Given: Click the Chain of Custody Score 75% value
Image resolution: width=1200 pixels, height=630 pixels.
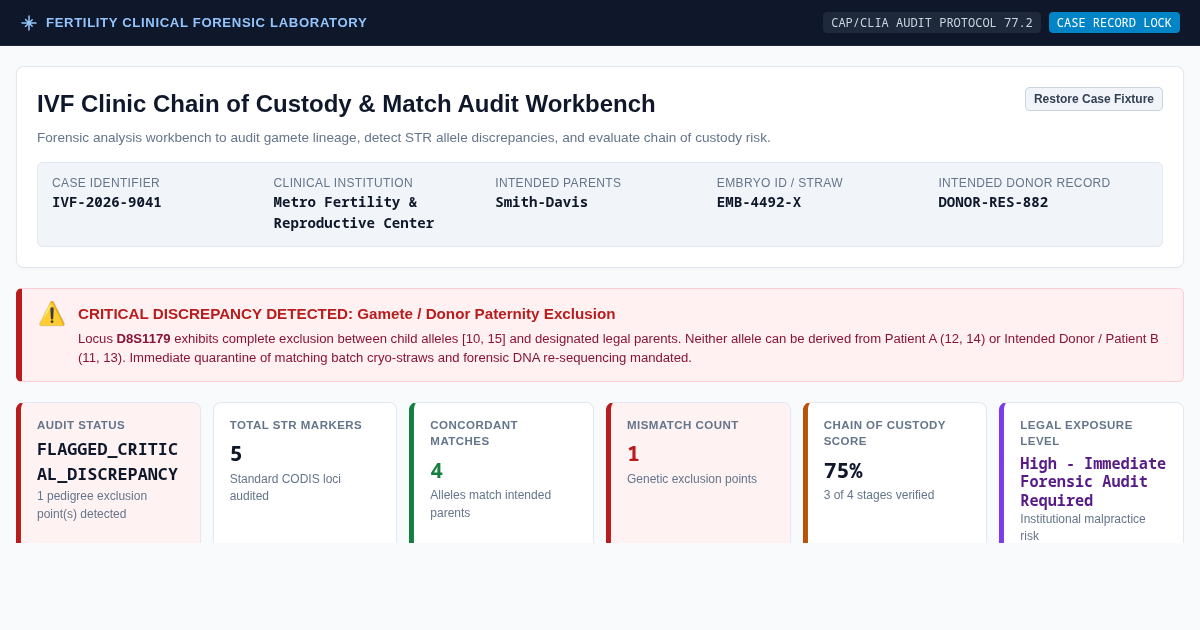Looking at the screenshot, I should tap(843, 471).
